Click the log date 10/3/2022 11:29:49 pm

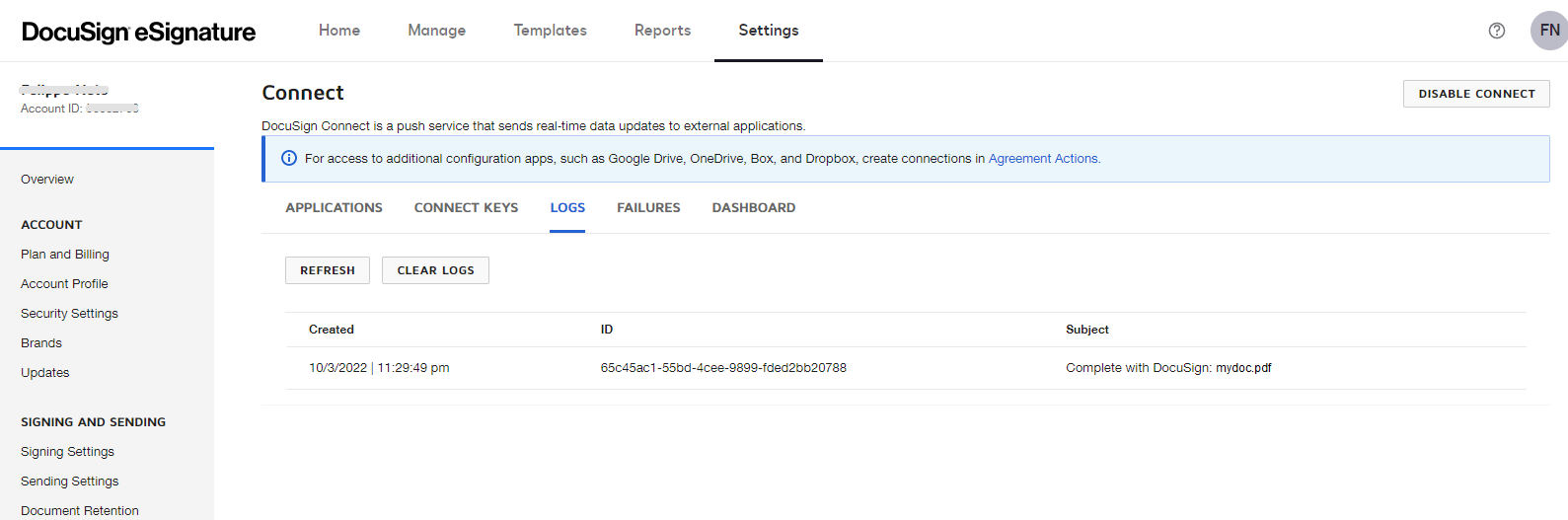coord(379,368)
